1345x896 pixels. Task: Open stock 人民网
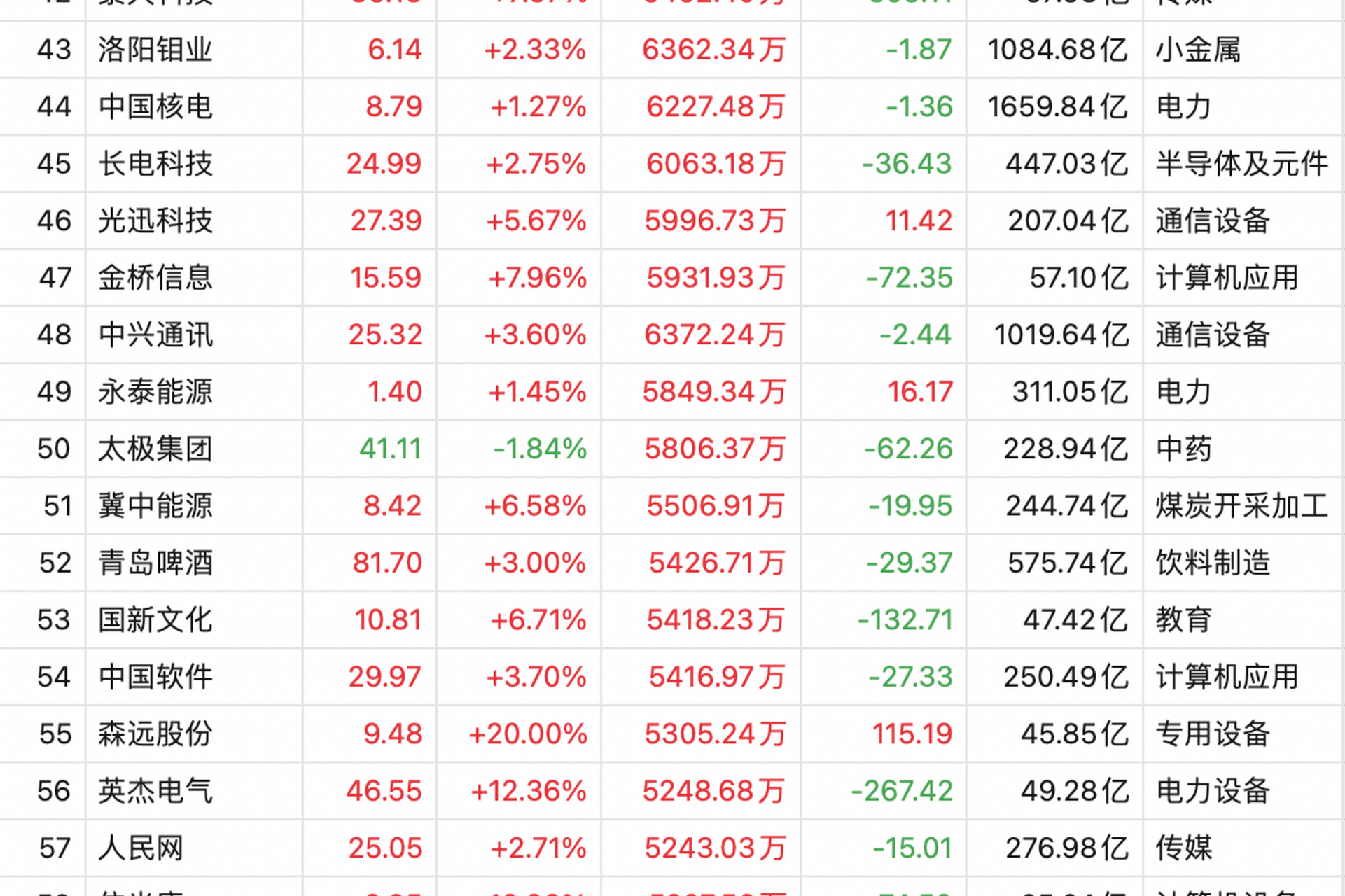click(x=140, y=848)
